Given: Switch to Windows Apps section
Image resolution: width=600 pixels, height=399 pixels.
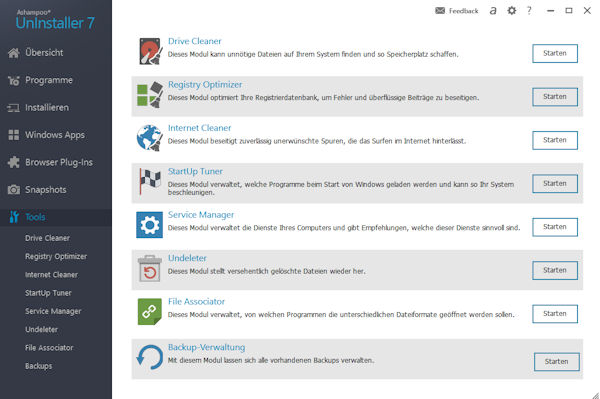Looking at the screenshot, I should pyautogui.click(x=56, y=135).
